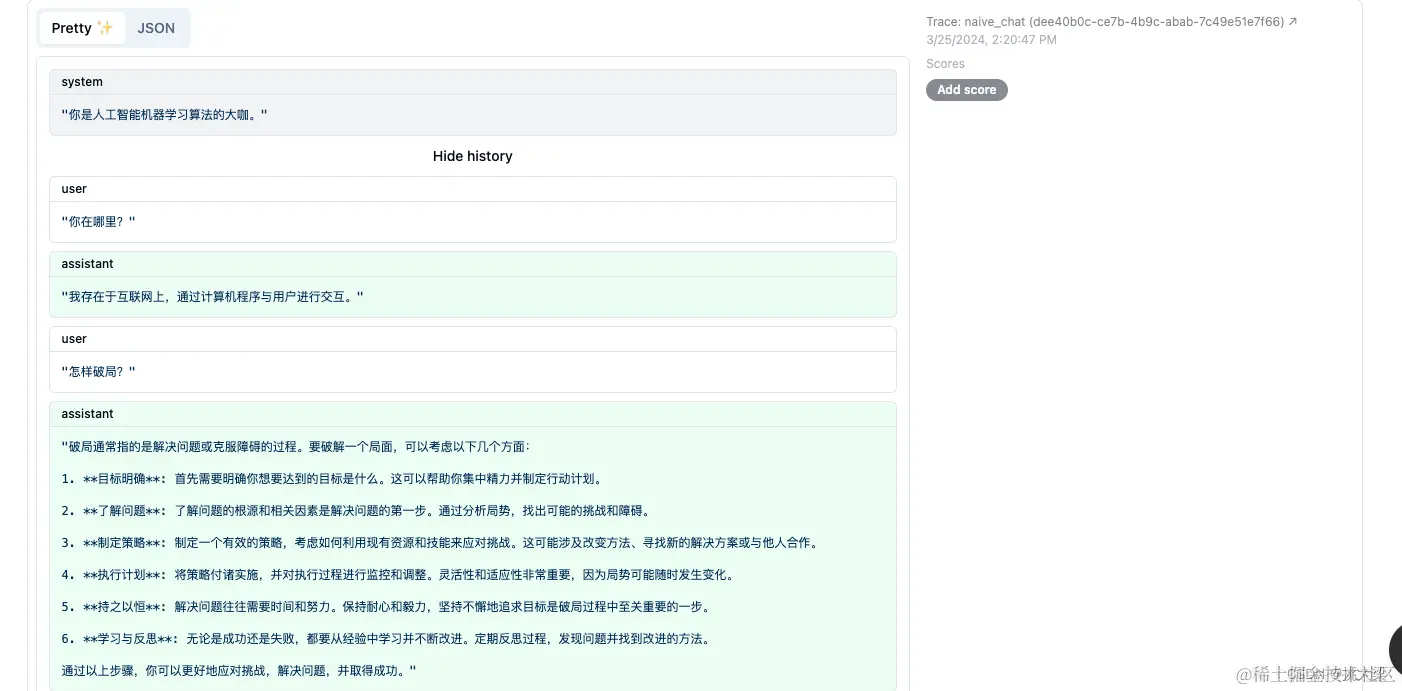Click list item 1 "目标明确"
1402x691 pixels.
click(x=332, y=479)
